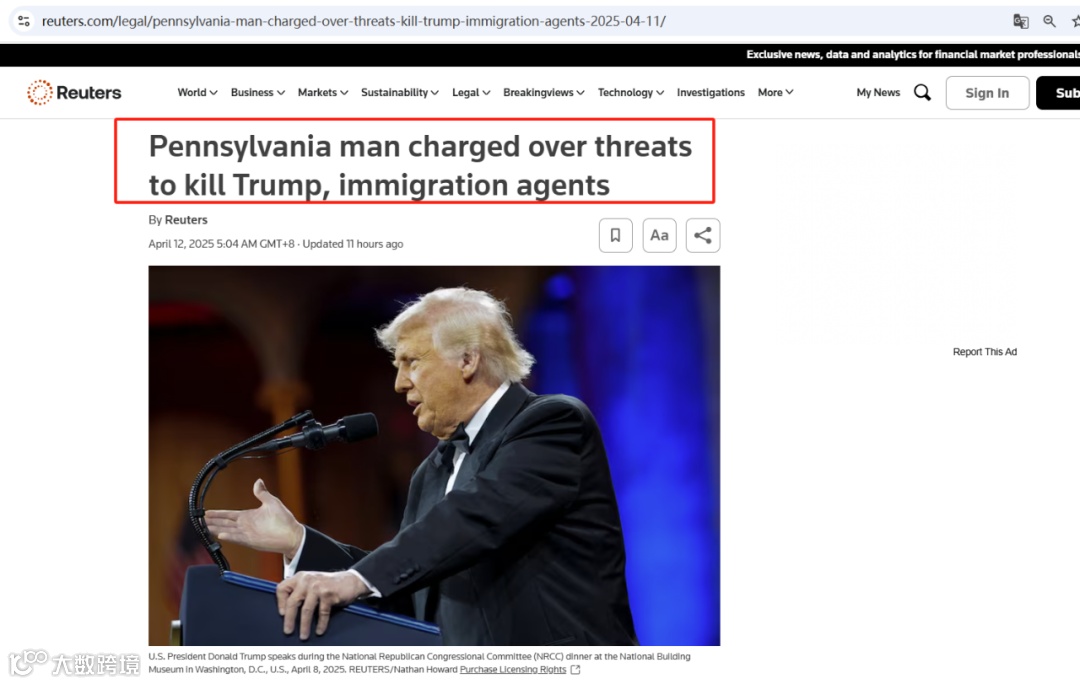
Task: Bookmark this article with the bookmark icon
Action: pos(616,236)
